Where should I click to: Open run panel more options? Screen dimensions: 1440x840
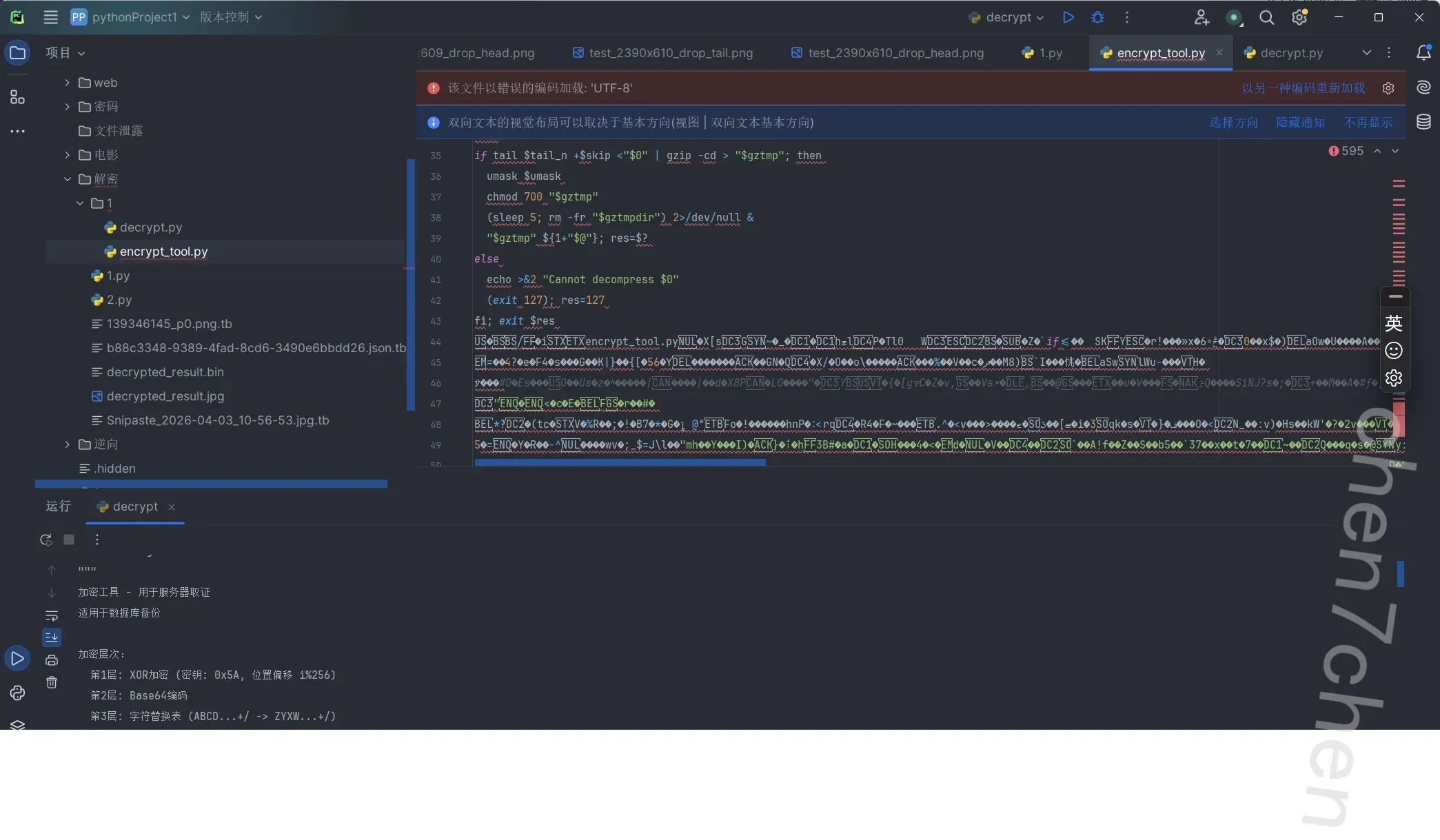click(97, 540)
